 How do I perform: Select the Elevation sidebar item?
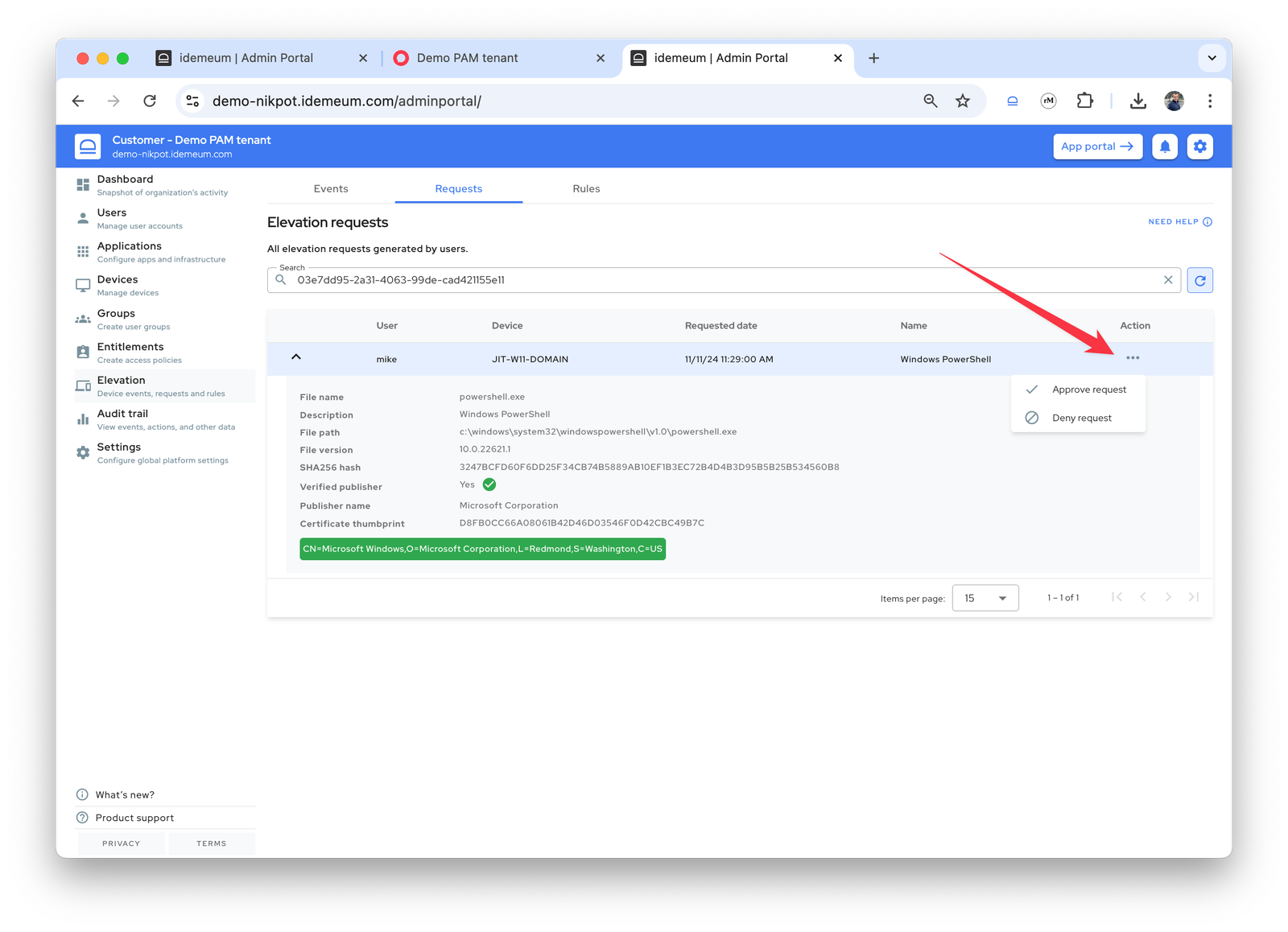[x=165, y=386]
